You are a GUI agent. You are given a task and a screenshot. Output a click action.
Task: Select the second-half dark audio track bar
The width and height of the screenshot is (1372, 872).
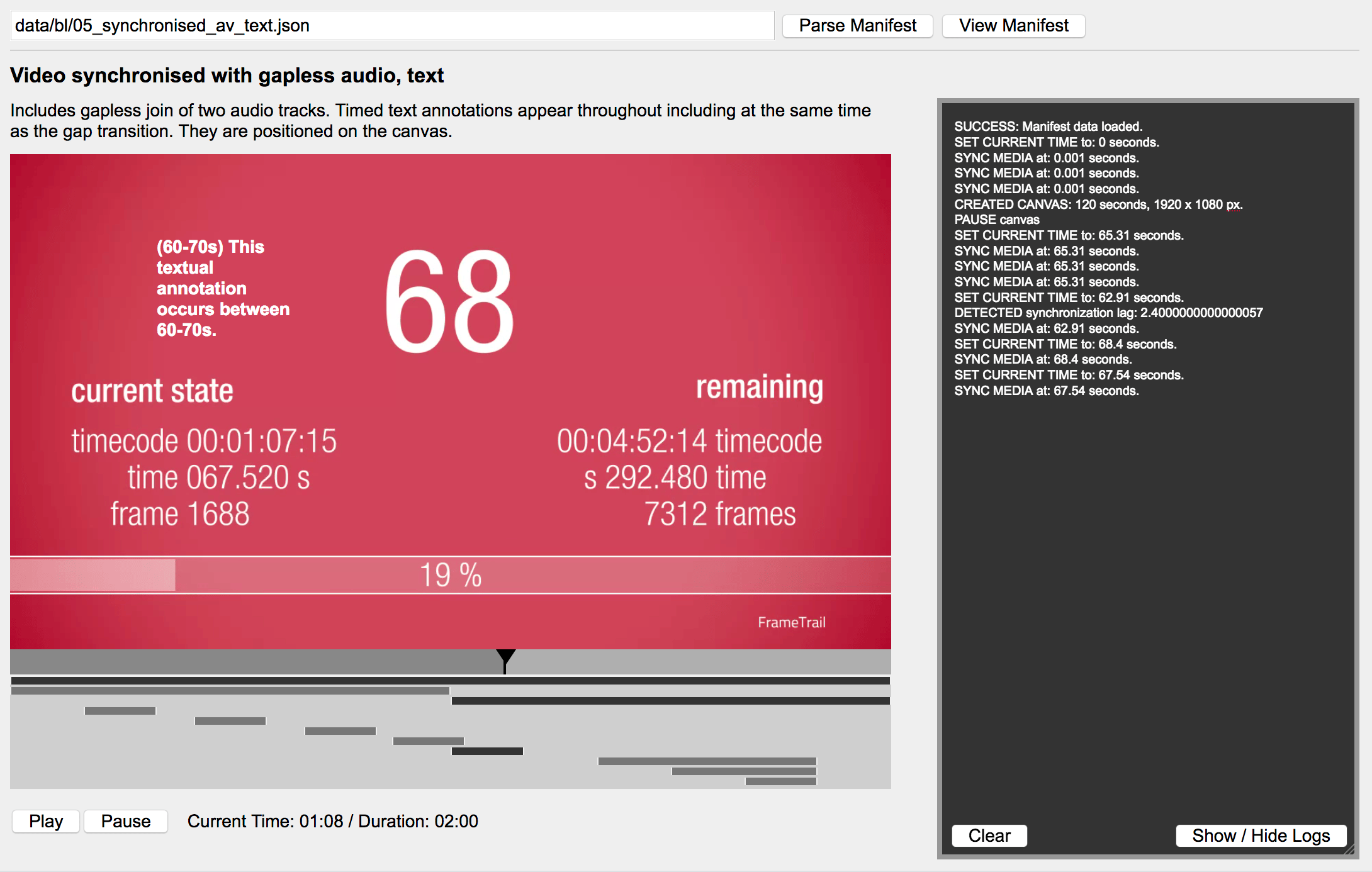point(670,701)
